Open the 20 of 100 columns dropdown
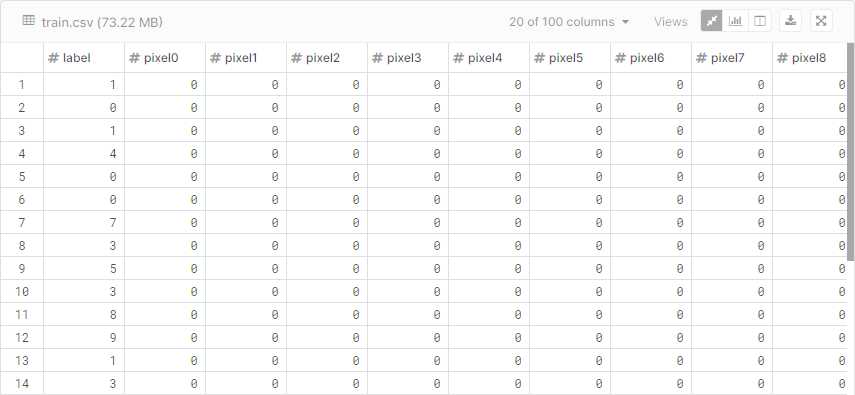855x395 pixels. point(569,22)
